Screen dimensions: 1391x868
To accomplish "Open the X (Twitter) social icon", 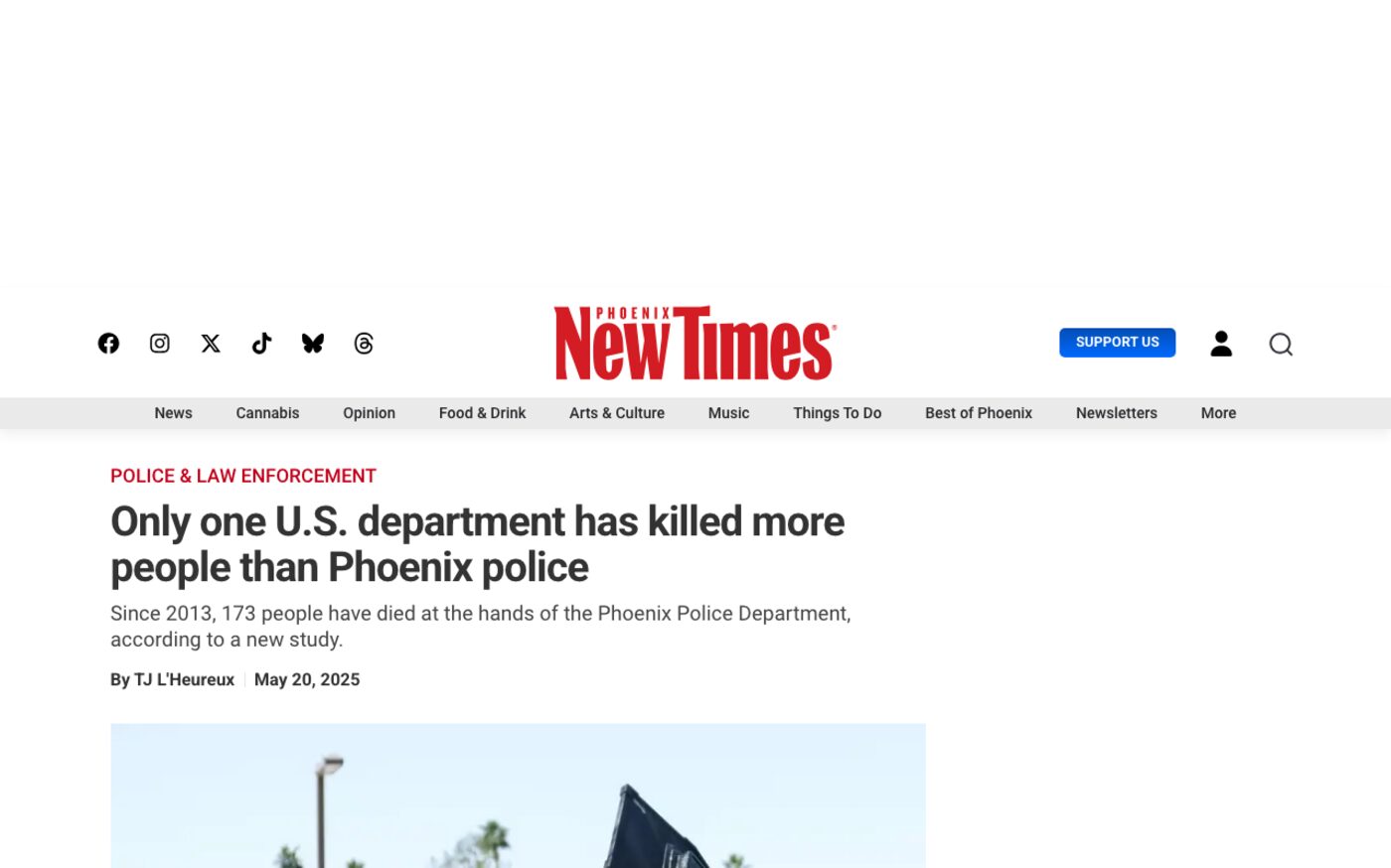I will pyautogui.click(x=211, y=343).
